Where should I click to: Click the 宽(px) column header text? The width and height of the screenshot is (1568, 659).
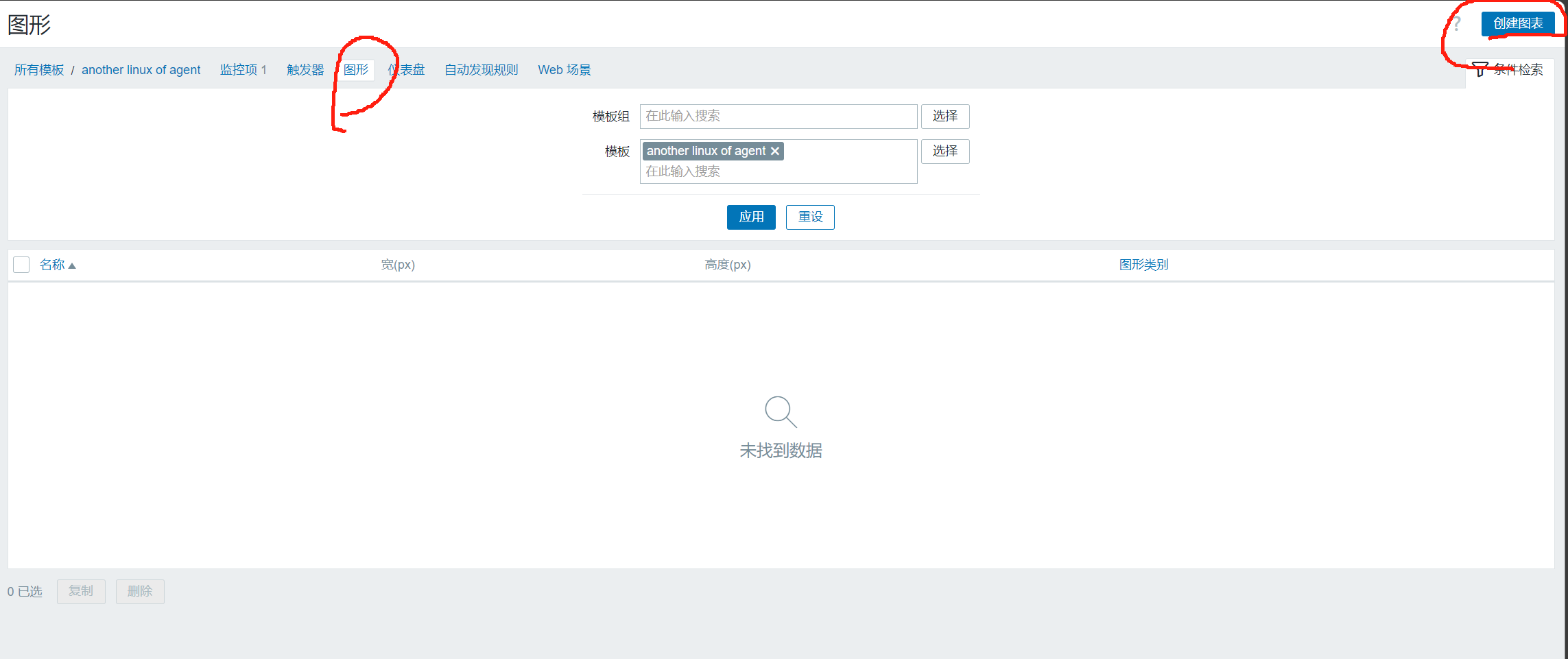coord(398,265)
